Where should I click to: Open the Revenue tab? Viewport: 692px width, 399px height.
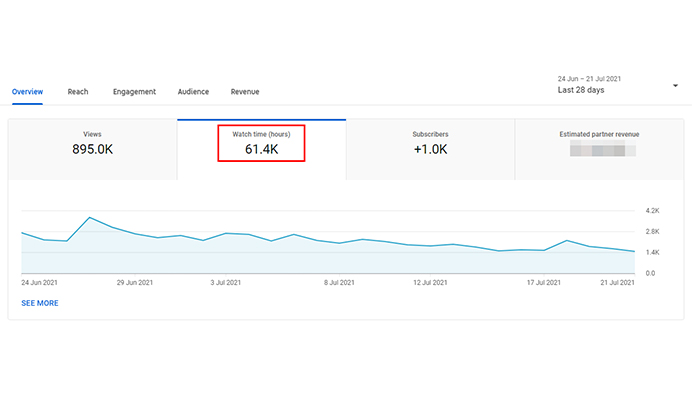point(245,92)
